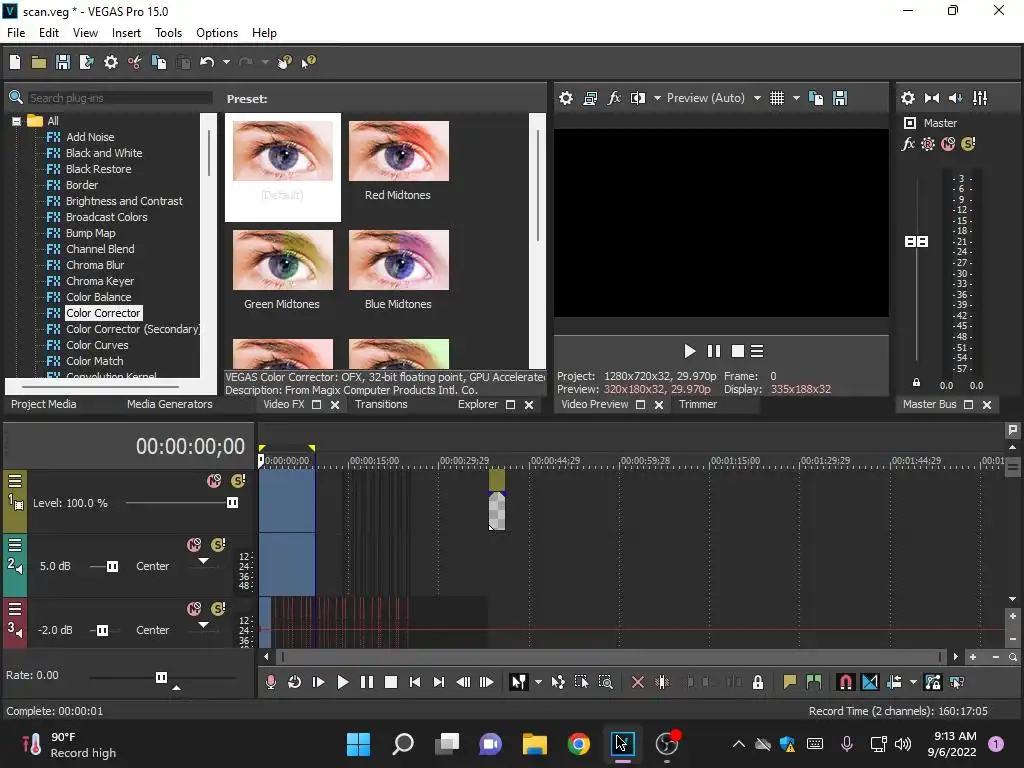Screen dimensions: 1024x768
Task: Pause playback in the Video Preview panel
Action: [x=714, y=351]
